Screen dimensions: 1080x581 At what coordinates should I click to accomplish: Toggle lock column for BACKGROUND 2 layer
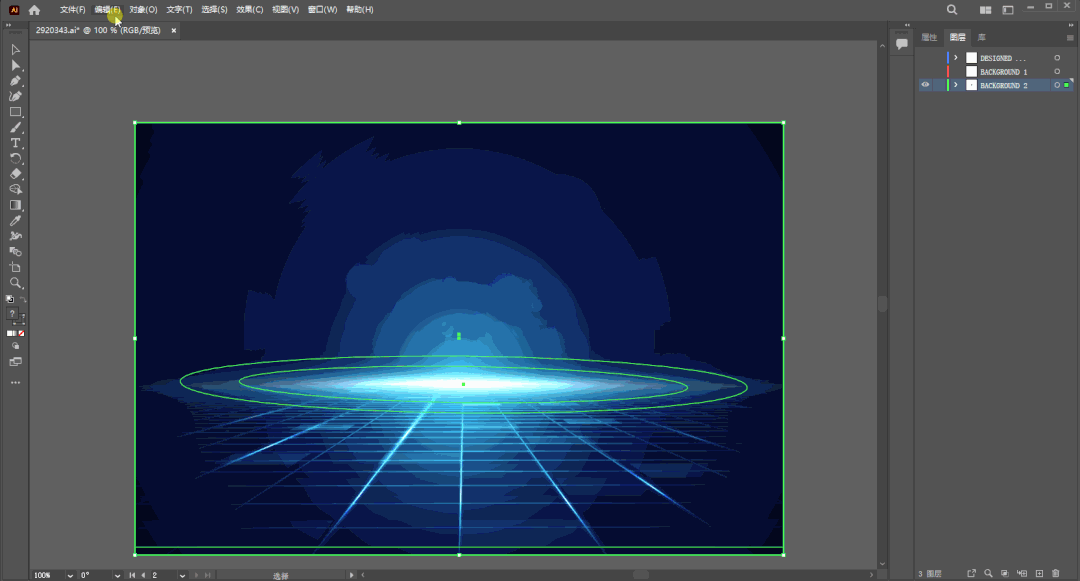click(937, 85)
